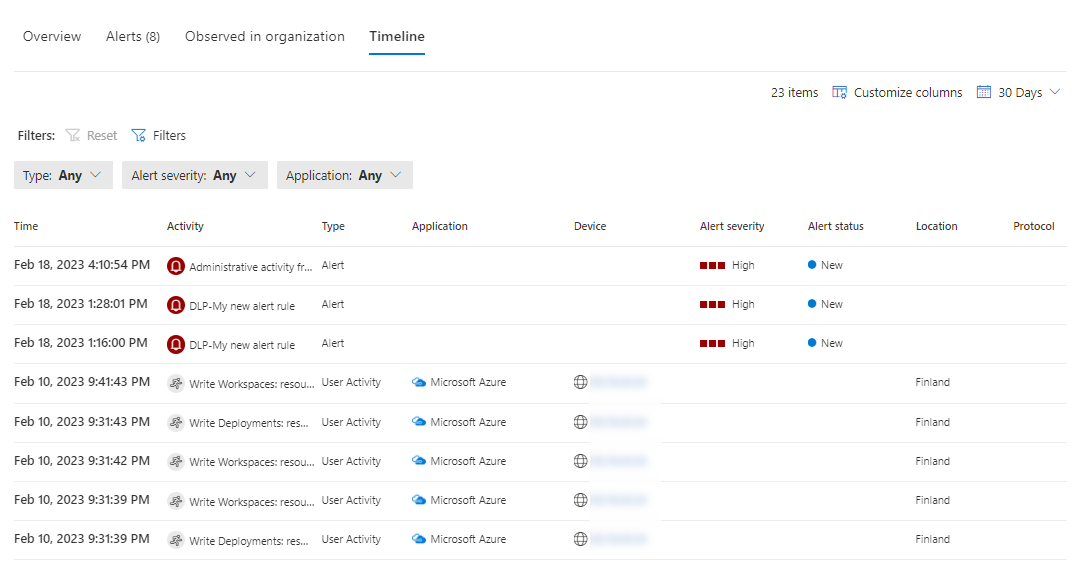Go to the Observed in organization tab
The height and width of the screenshot is (562, 1086).
pos(265,36)
